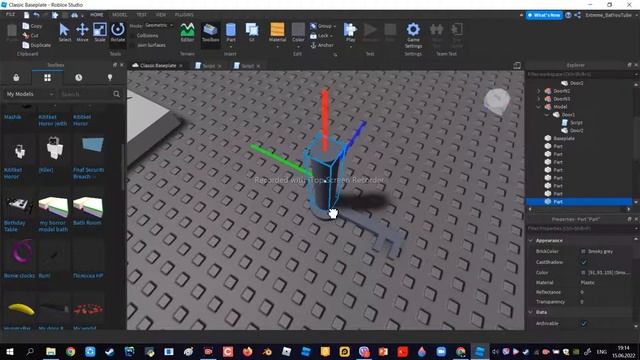This screenshot has width=640, height=360.
Task: Open Firefox from the Windows taskbar
Action: tap(247, 351)
